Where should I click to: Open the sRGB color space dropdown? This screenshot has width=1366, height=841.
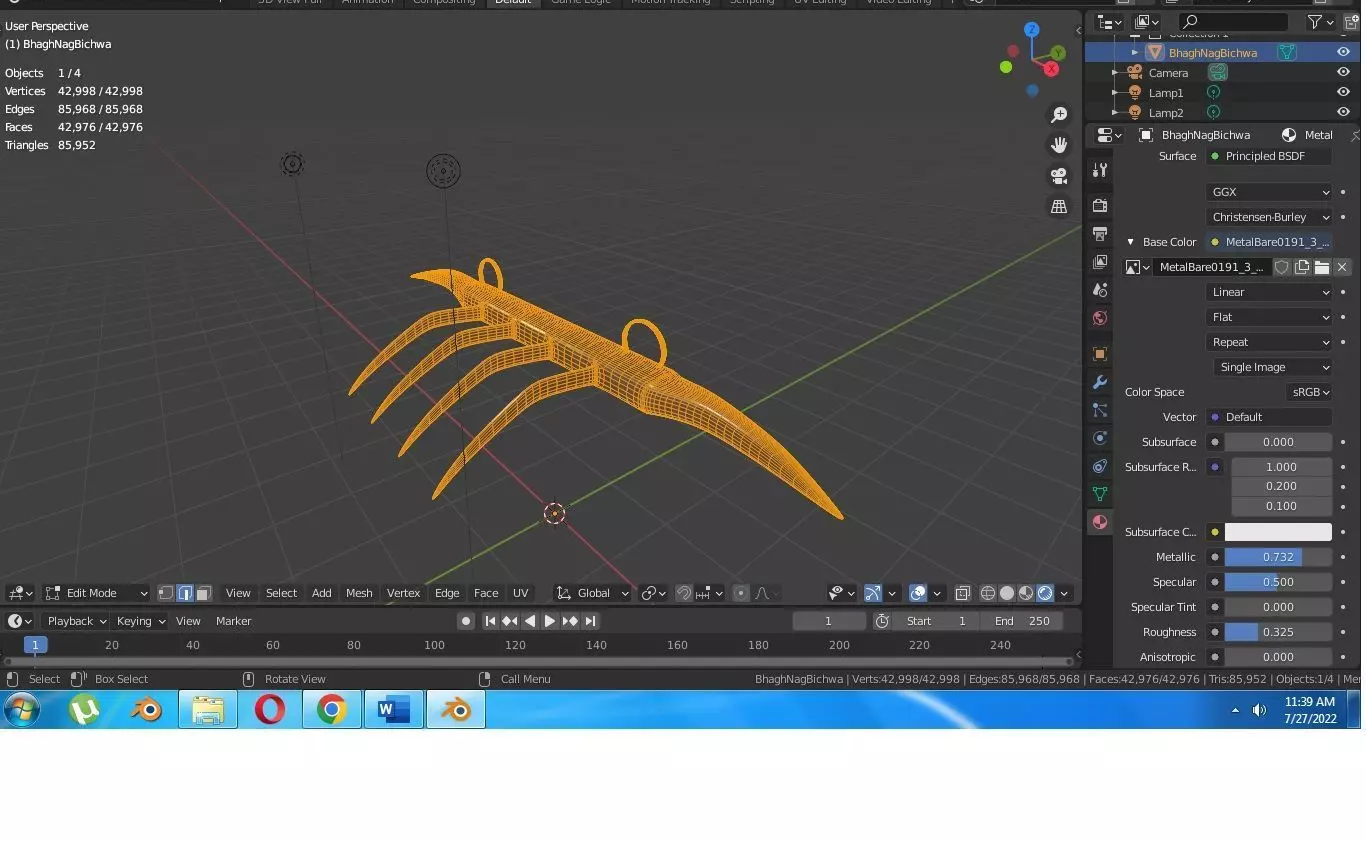tap(1309, 392)
